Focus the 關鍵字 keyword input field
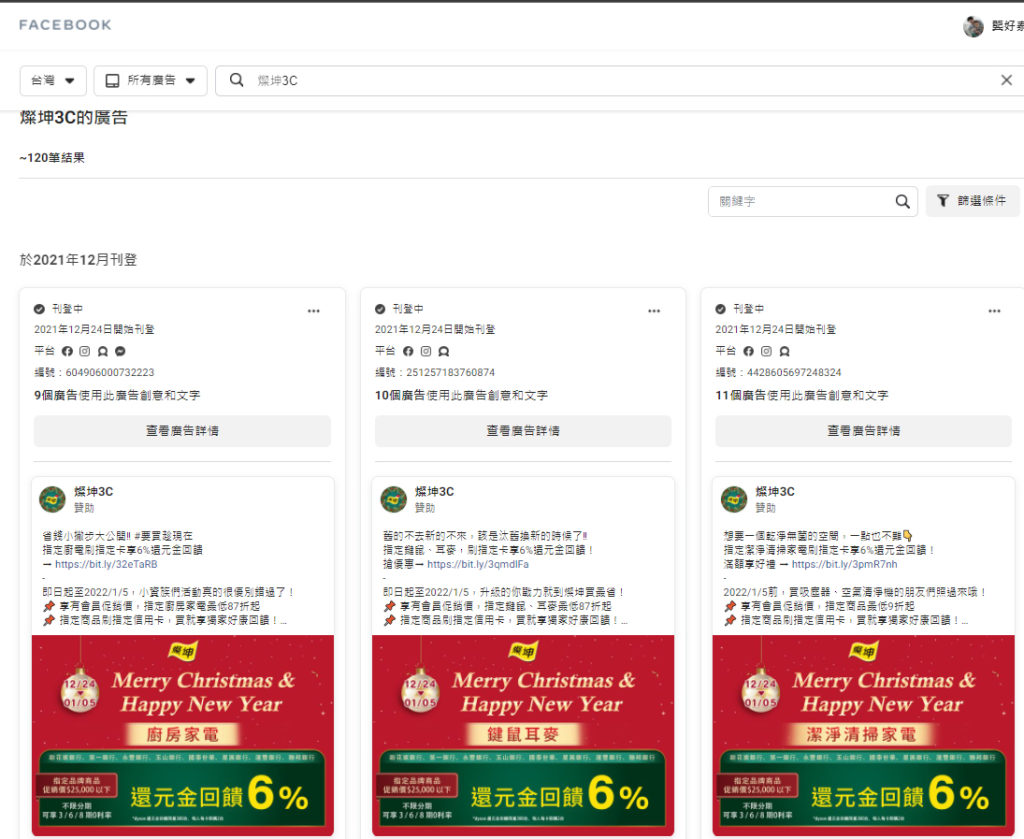This screenshot has height=839, width=1024. coord(800,201)
